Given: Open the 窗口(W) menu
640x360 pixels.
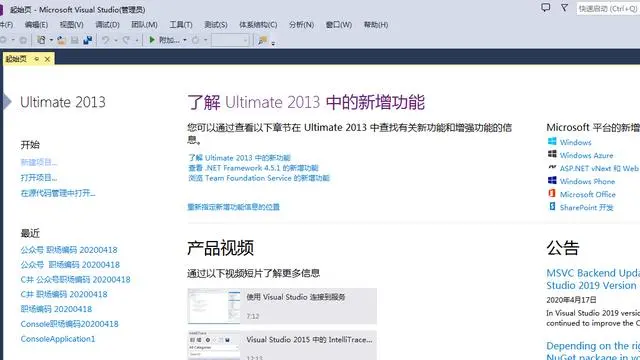Looking at the screenshot, I should (339, 25).
